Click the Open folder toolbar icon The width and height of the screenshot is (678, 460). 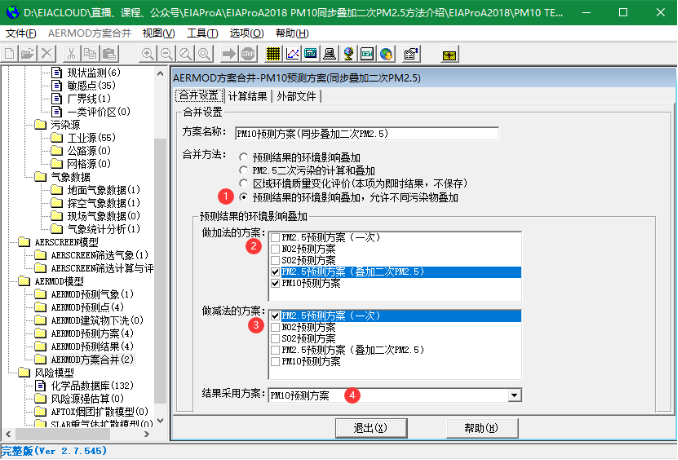pos(28,54)
